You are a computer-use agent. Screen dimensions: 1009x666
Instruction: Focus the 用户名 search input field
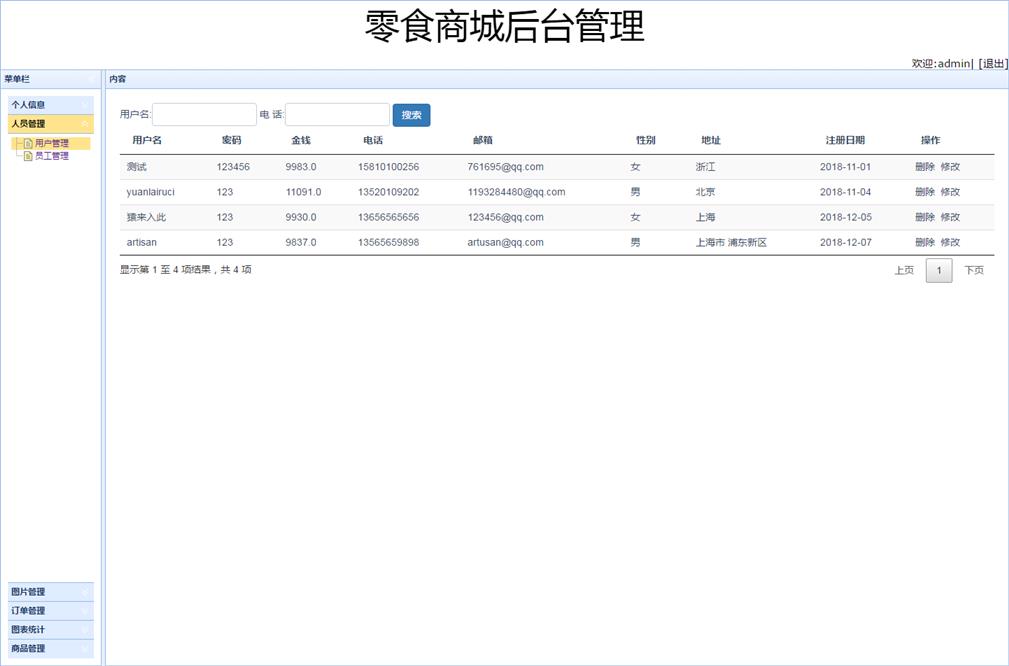[x=204, y=115]
